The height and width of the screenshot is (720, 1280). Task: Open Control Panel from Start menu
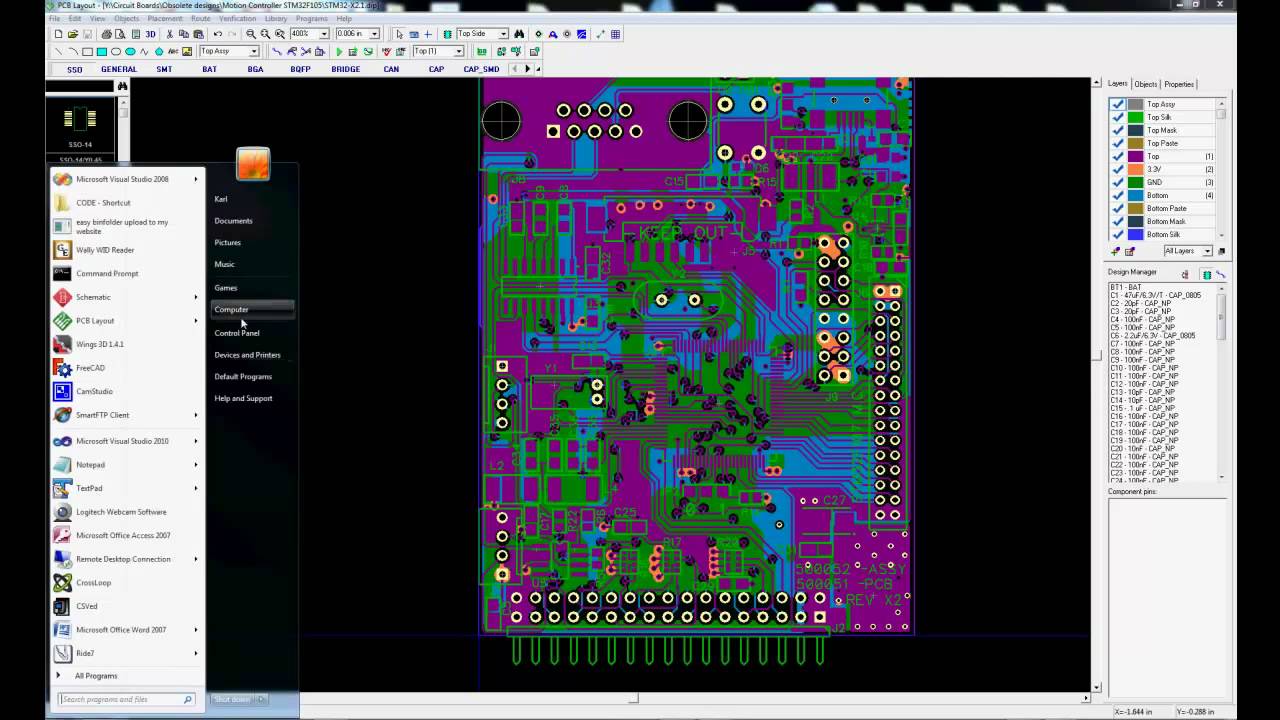[237, 333]
